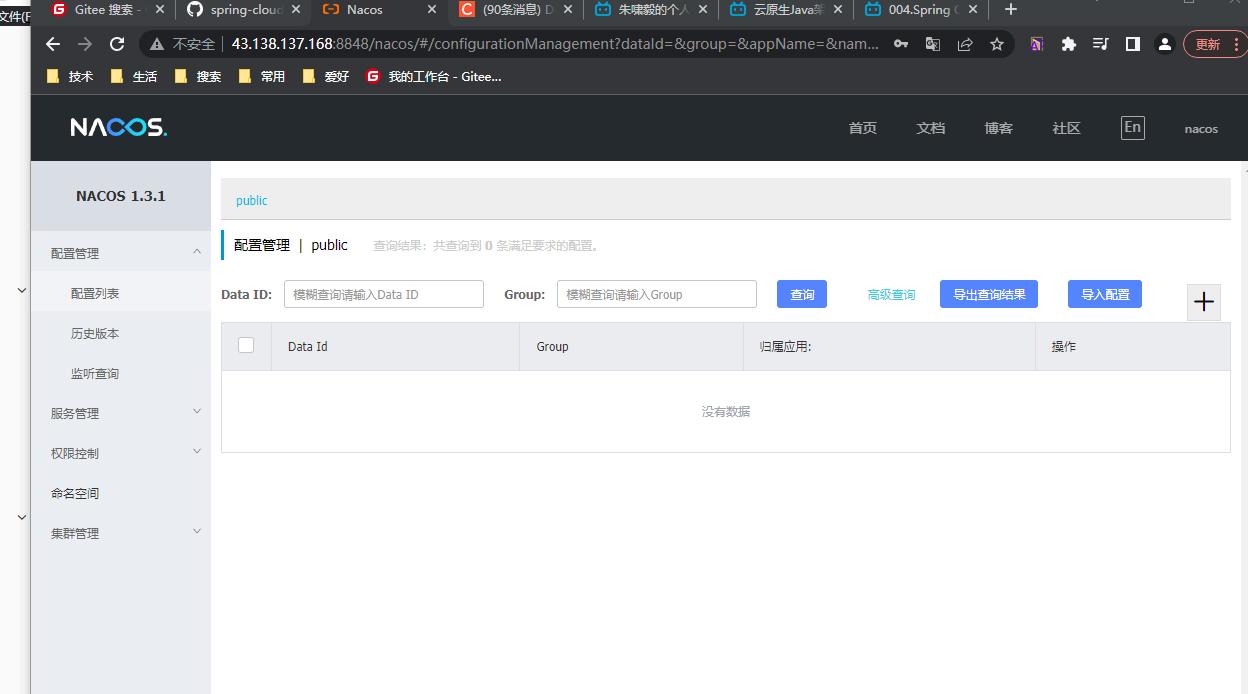
Task: Click the purple extension icon
Action: click(1037, 44)
